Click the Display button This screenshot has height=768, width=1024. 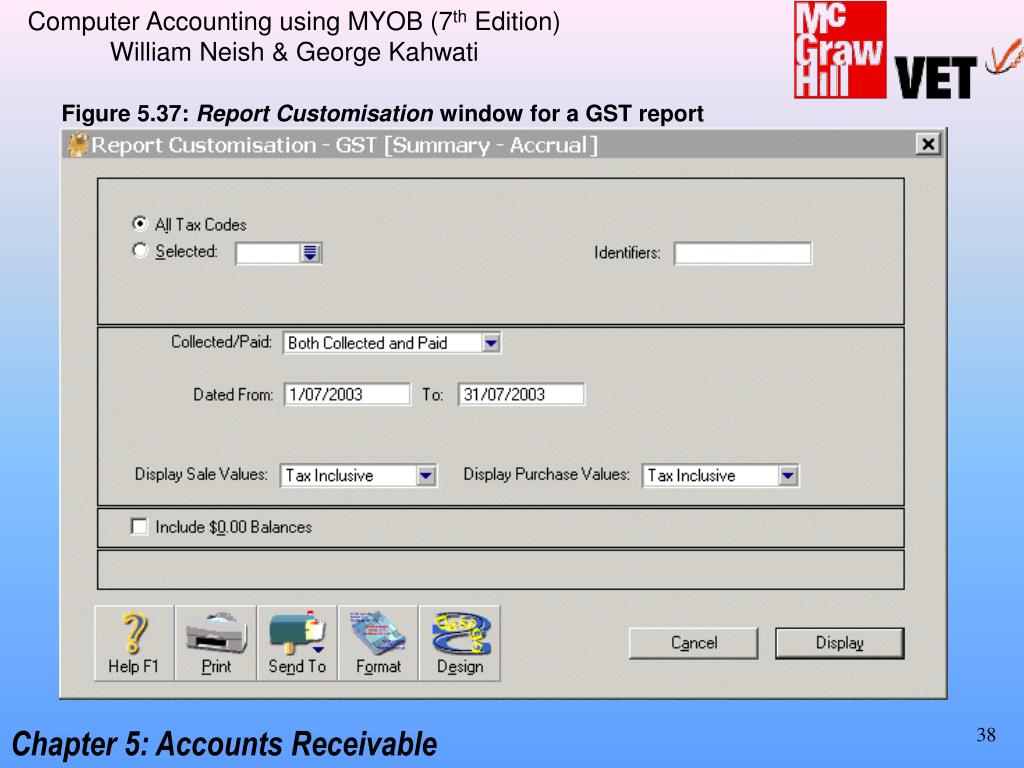tap(840, 643)
